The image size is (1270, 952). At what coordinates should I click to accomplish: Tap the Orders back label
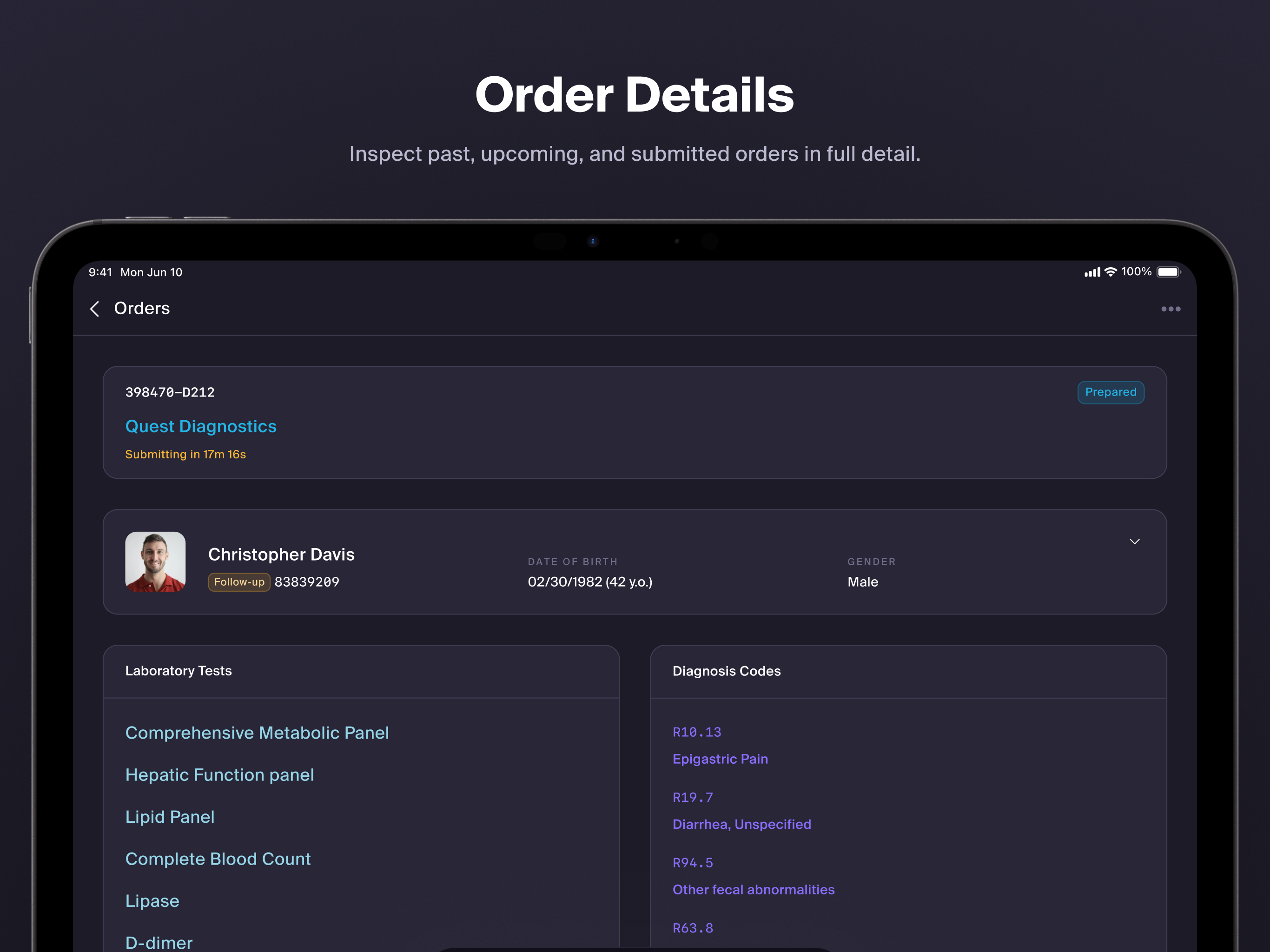pyautogui.click(x=142, y=308)
